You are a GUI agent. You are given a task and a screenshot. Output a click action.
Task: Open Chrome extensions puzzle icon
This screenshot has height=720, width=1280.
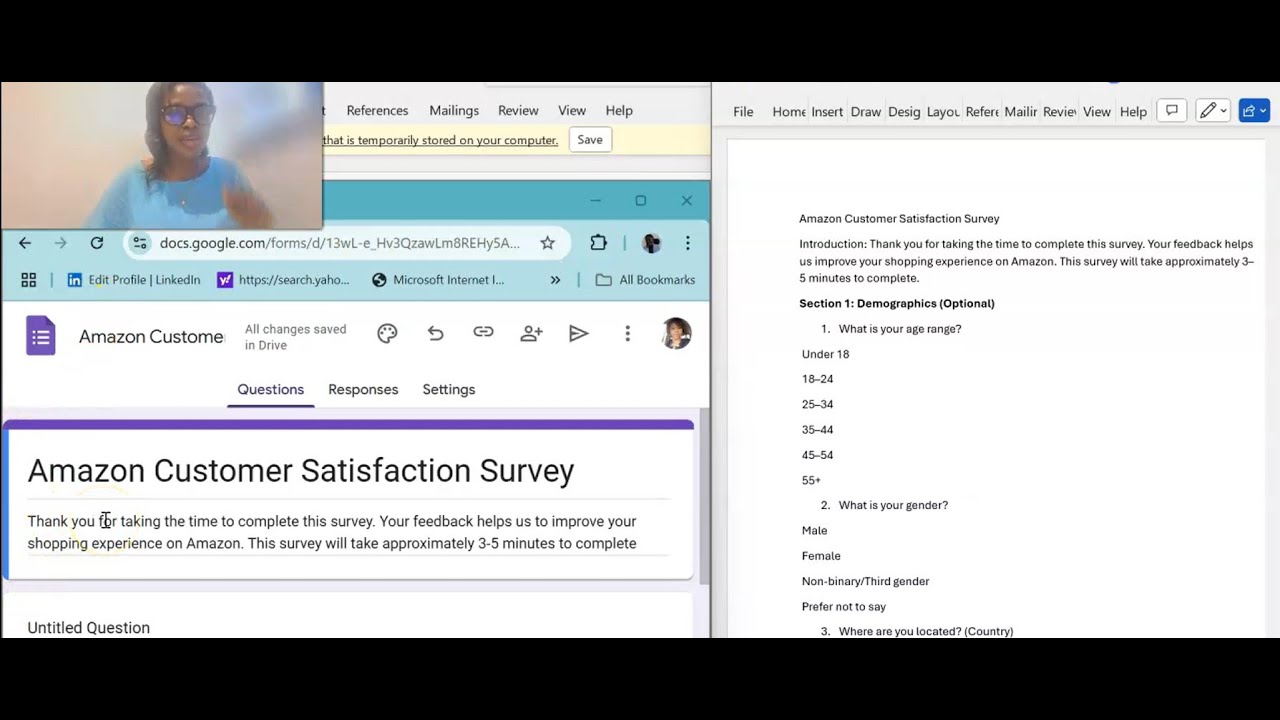[x=598, y=243]
